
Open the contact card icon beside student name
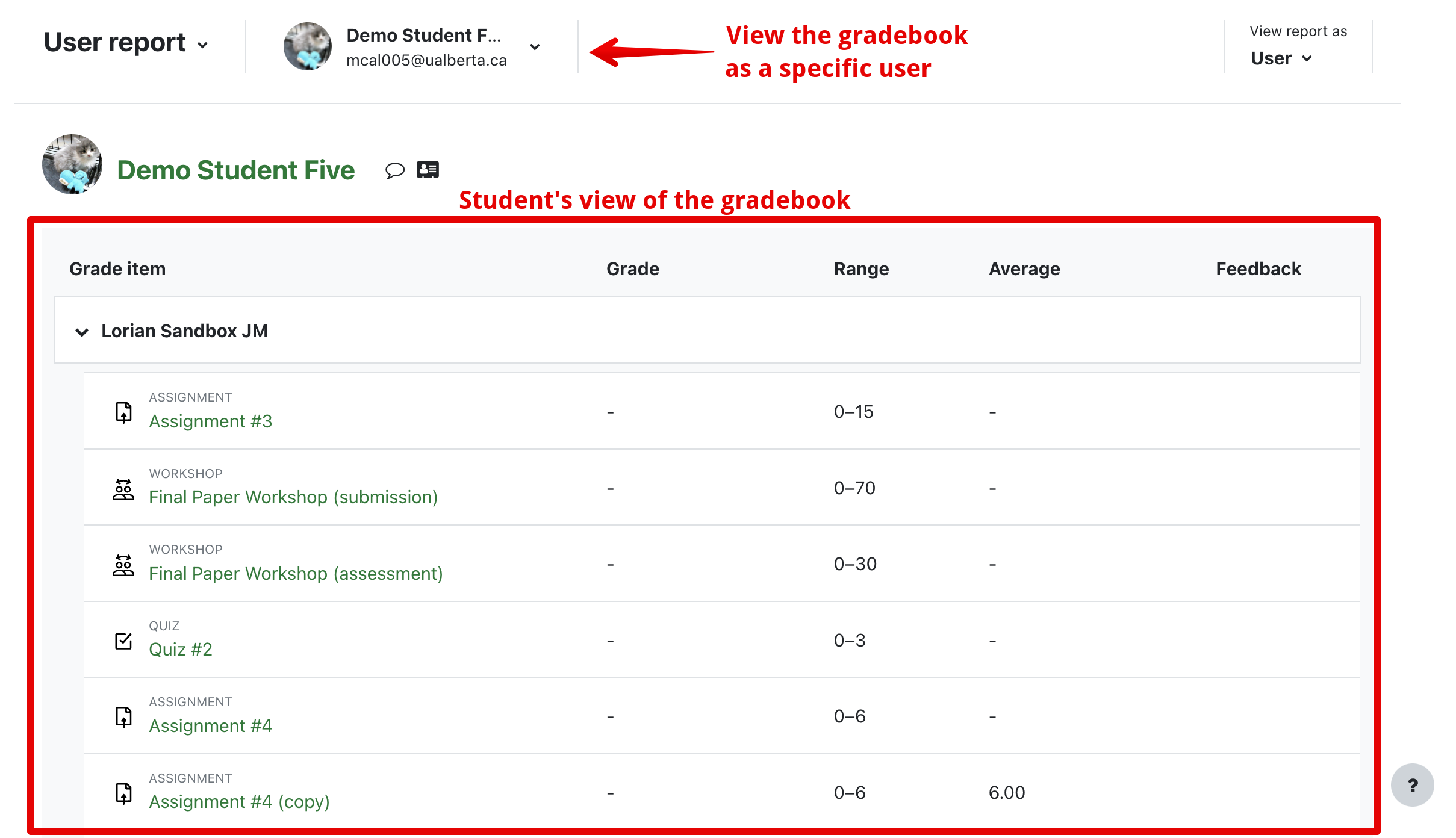(x=428, y=170)
